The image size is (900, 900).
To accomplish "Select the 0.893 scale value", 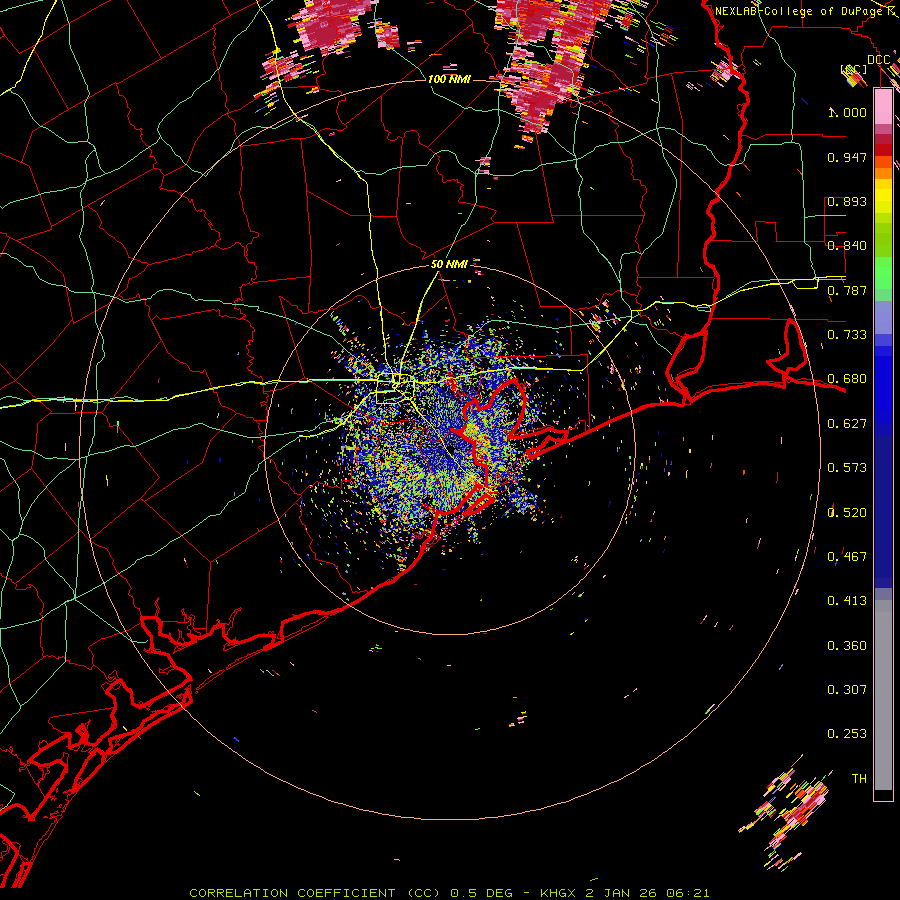I will click(x=847, y=201).
